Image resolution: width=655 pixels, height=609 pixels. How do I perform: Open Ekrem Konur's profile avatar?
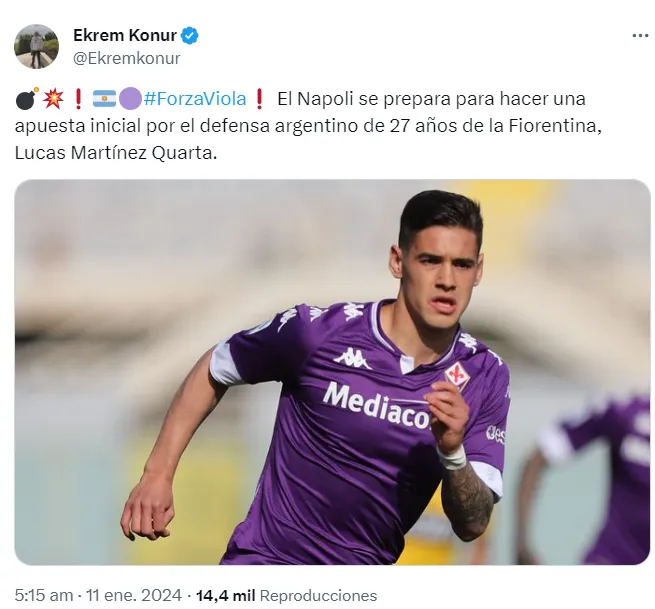coord(37,46)
